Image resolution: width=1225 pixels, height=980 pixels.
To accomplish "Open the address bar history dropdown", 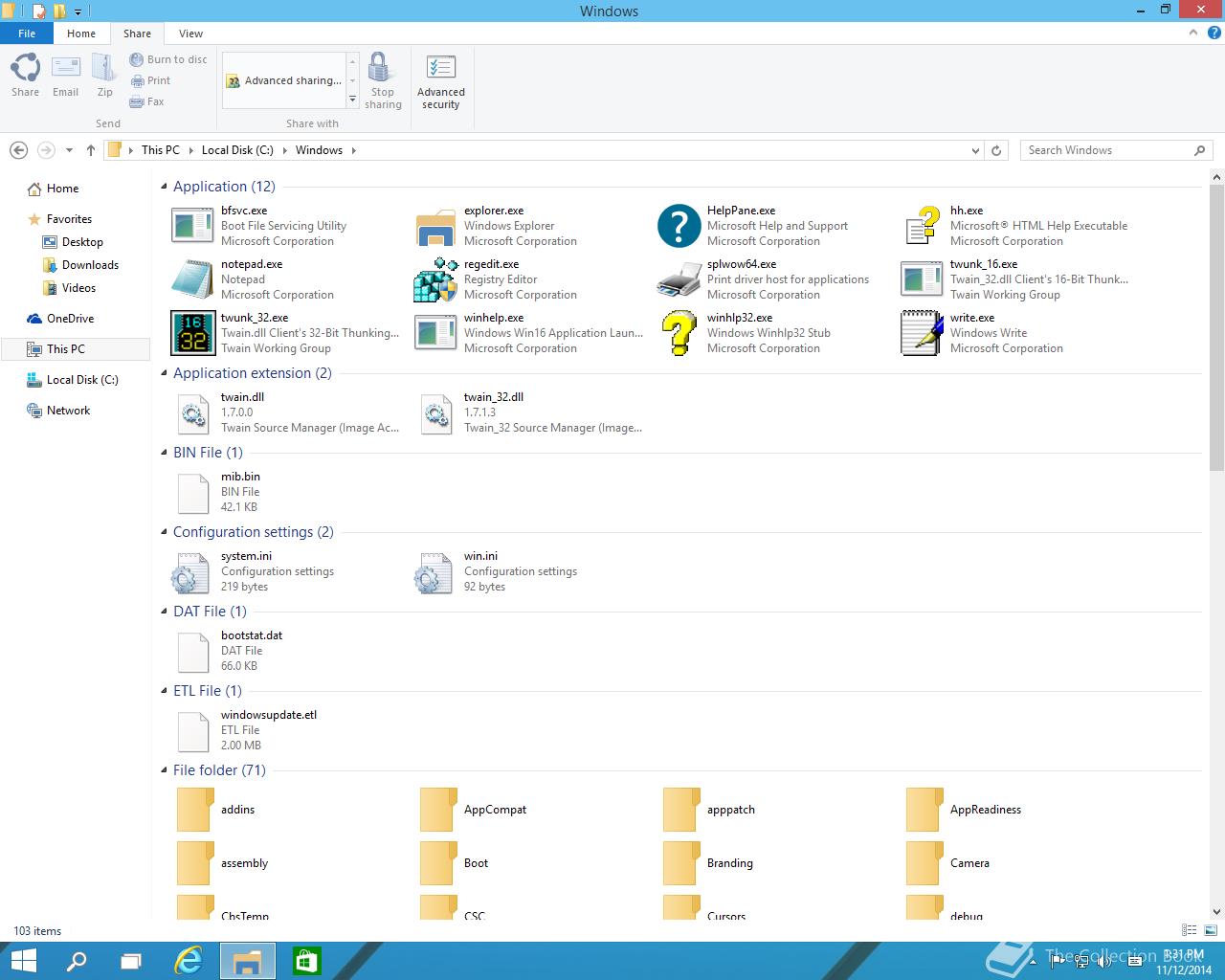I will [x=975, y=150].
